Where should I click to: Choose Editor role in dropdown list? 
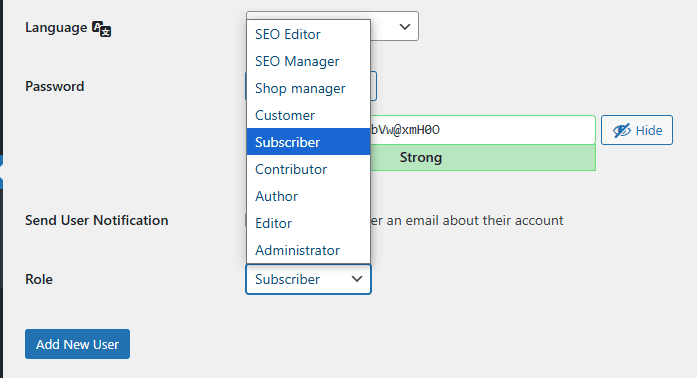click(308, 223)
